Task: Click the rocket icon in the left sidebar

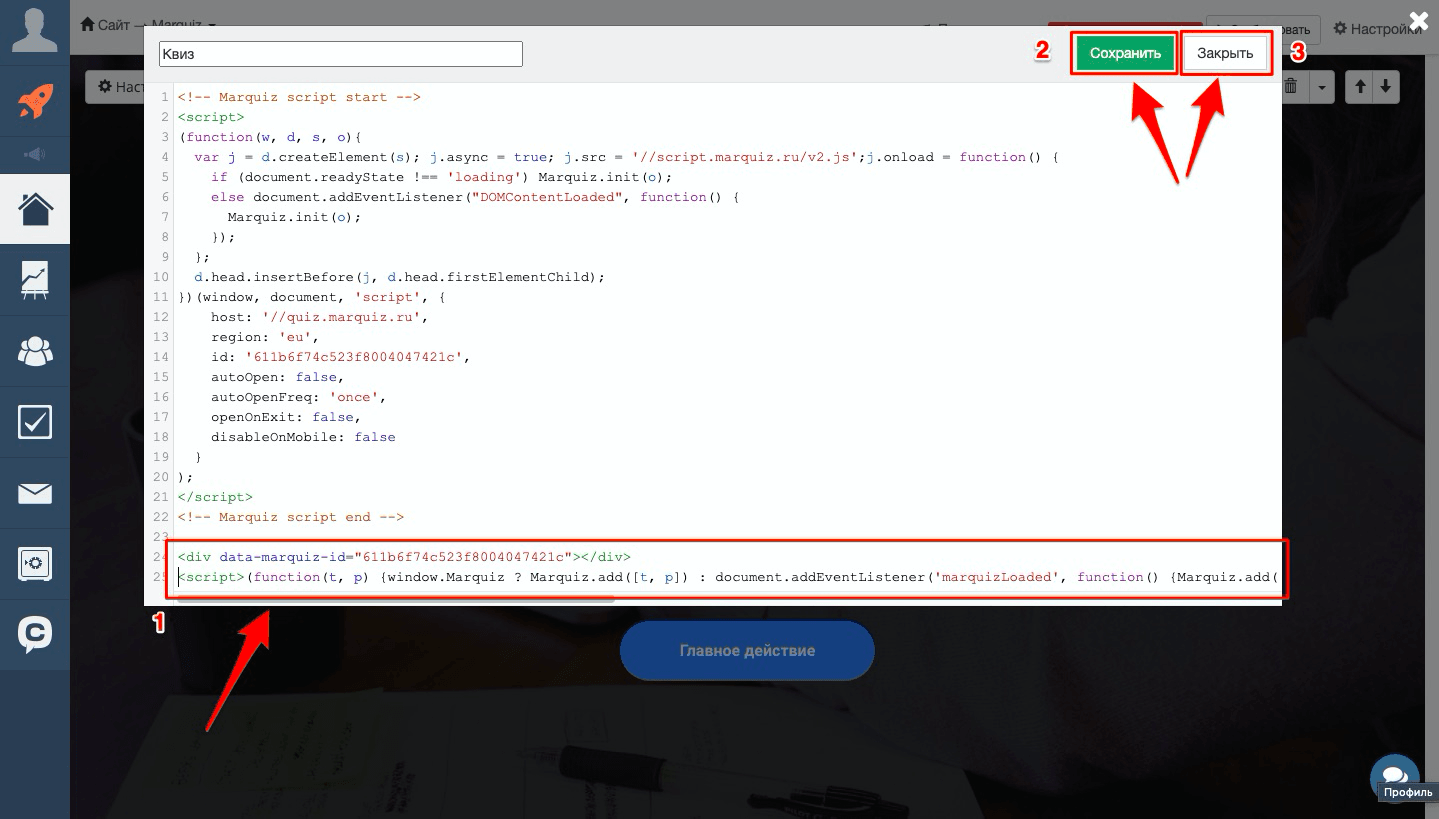Action: pyautogui.click(x=35, y=101)
